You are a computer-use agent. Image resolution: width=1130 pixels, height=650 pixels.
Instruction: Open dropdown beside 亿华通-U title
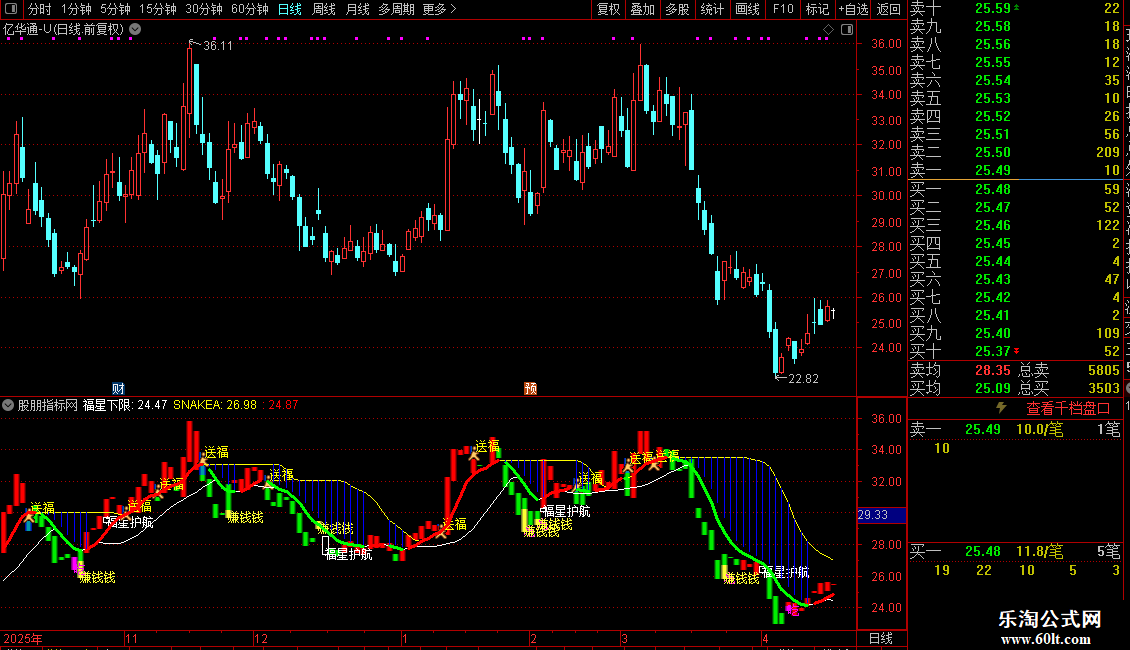click(135, 30)
